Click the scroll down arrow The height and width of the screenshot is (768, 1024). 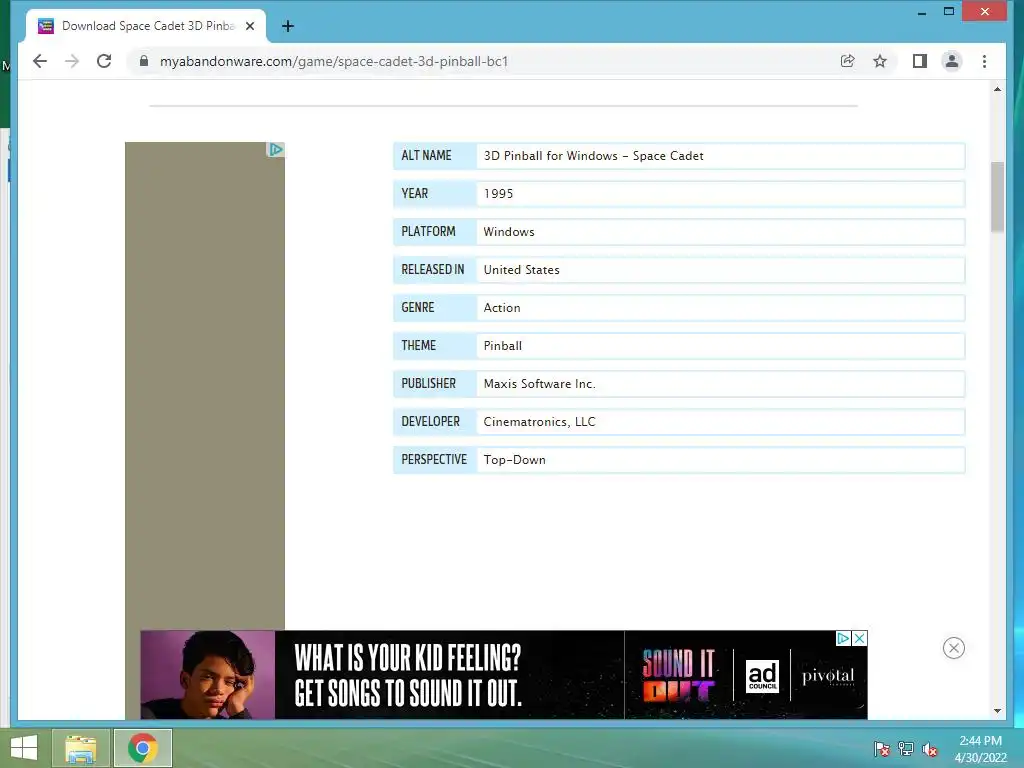pyautogui.click(x=997, y=711)
